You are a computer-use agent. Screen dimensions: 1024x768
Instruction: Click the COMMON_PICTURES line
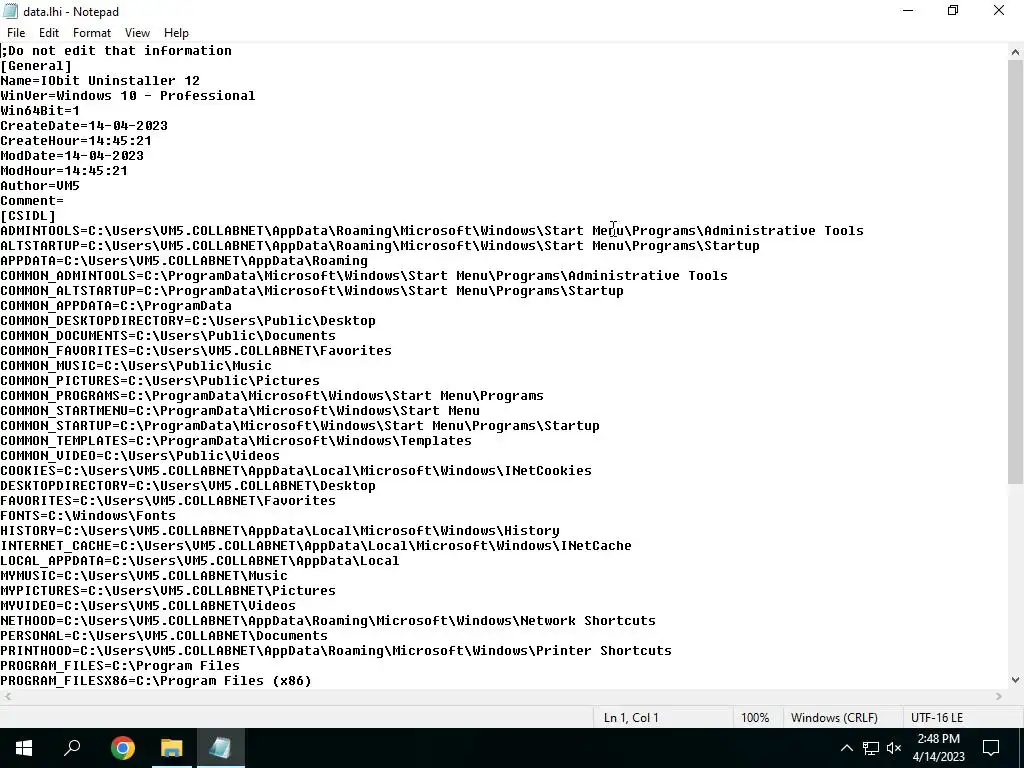tap(160, 381)
